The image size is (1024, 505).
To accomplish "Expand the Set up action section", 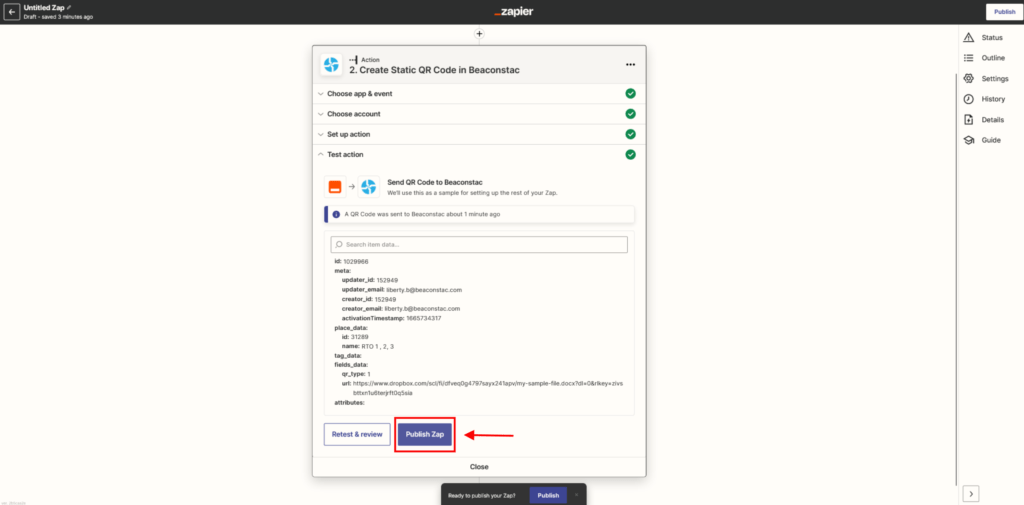I will 479,134.
